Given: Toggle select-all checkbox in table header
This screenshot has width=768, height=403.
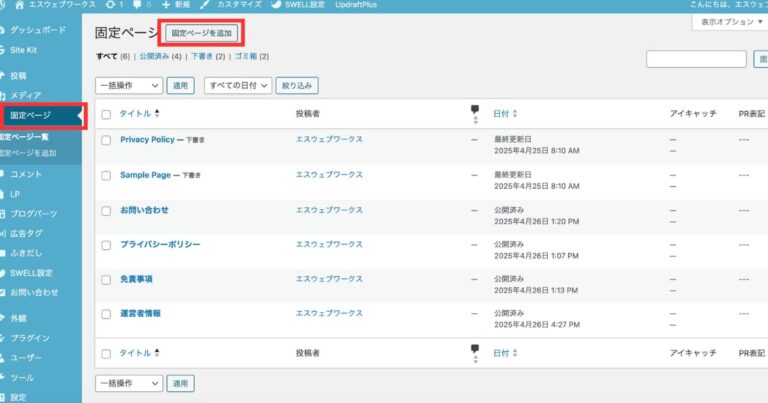Looking at the screenshot, I should (106, 114).
